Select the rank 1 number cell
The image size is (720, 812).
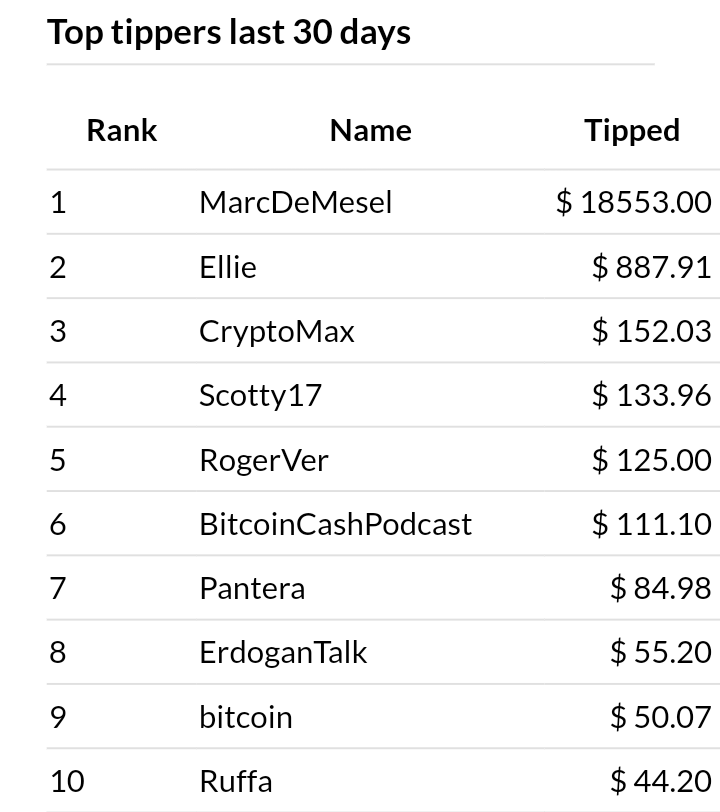[x=58, y=202]
